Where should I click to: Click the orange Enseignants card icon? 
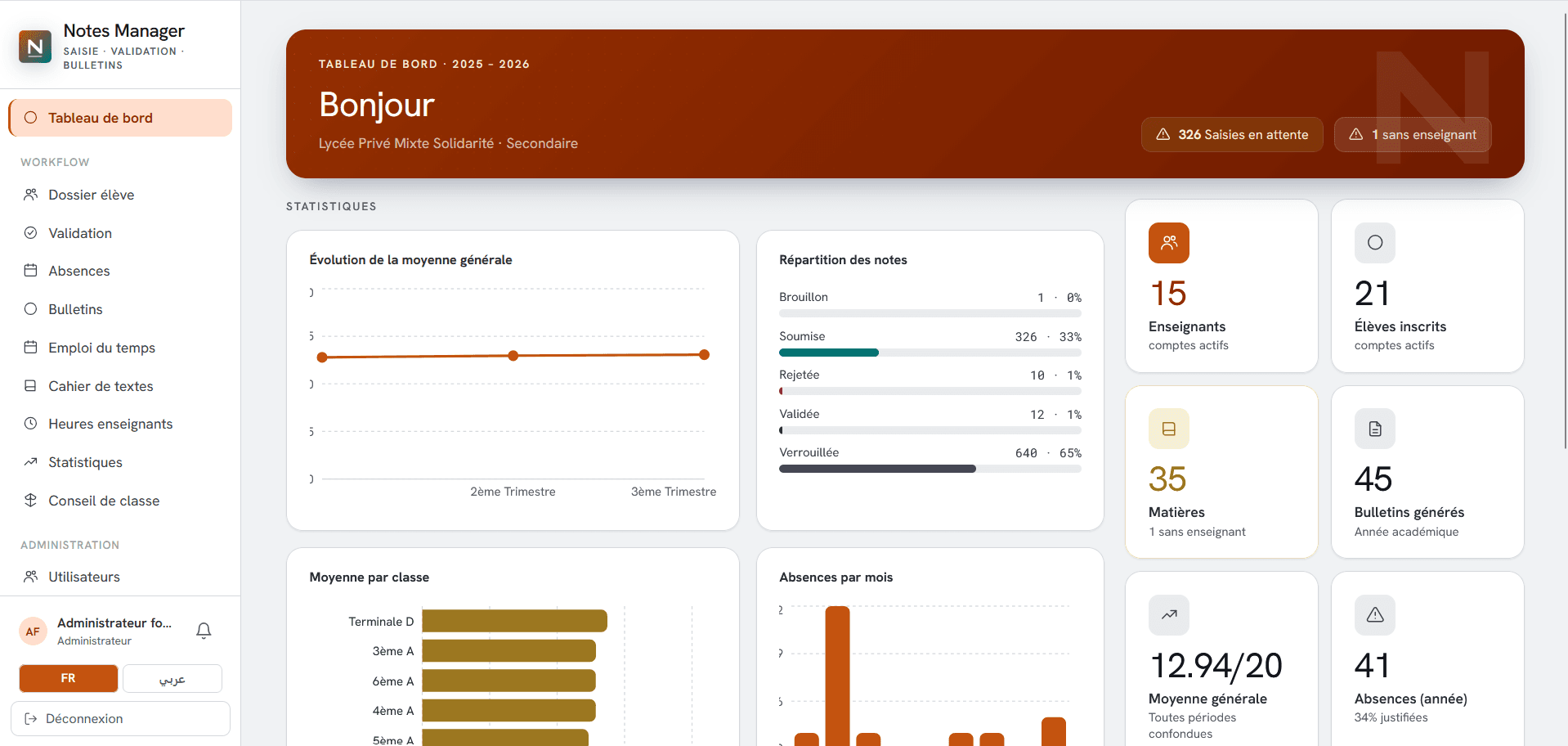click(1169, 243)
